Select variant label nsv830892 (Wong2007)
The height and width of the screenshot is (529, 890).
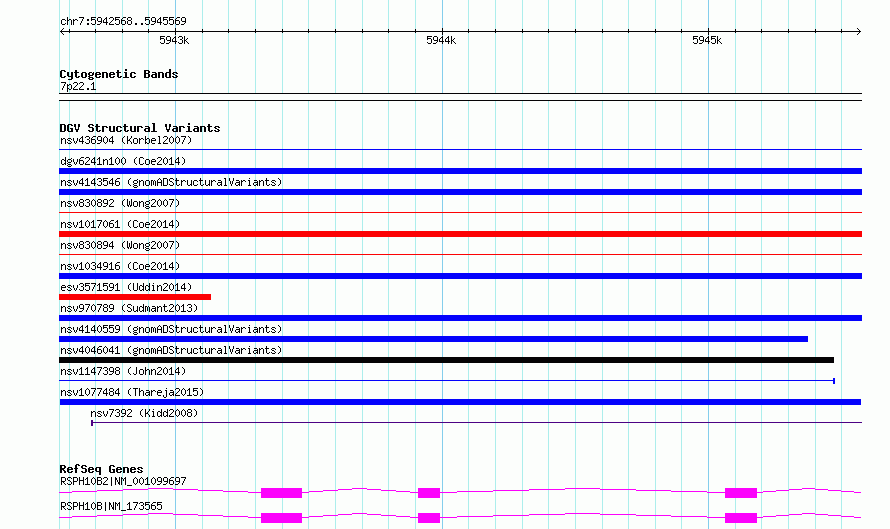(120, 203)
